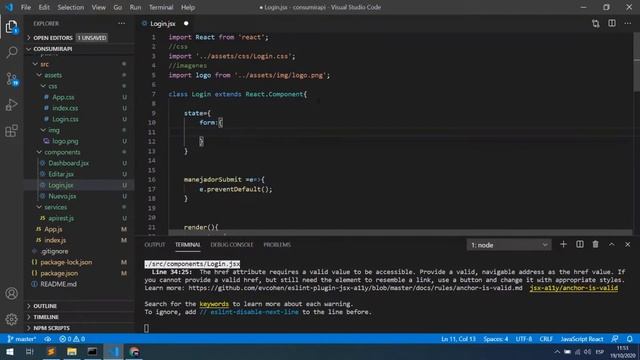Change indentation via 'Spaces: 4' status
Screen dimensions: 640x360
pyautogui.click(x=496, y=339)
